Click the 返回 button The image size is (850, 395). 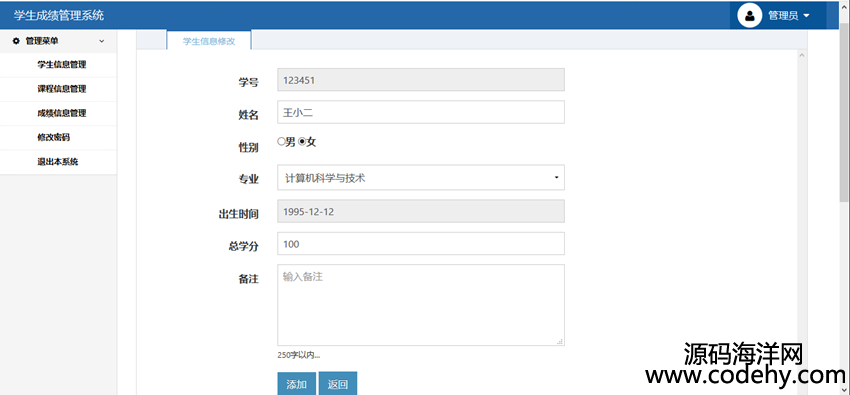click(338, 384)
